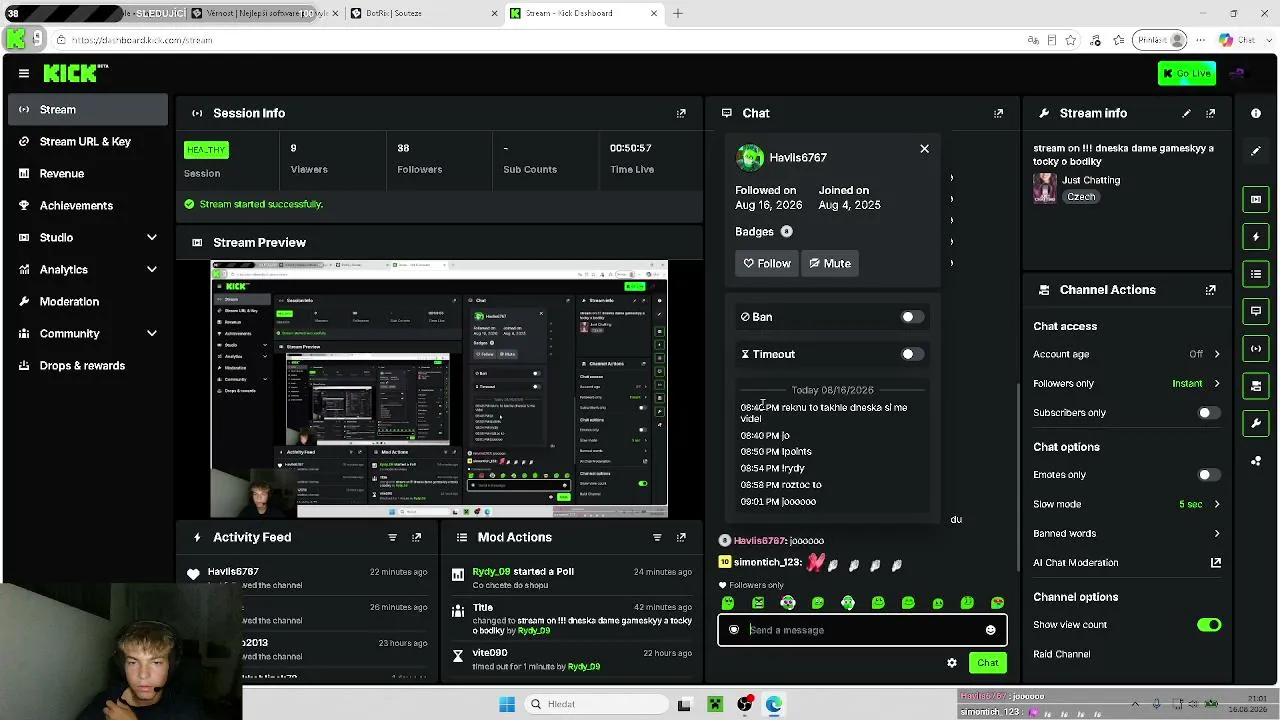Open Drops & rewards in the sidebar
Viewport: 1280px width, 720px height.
(88, 365)
